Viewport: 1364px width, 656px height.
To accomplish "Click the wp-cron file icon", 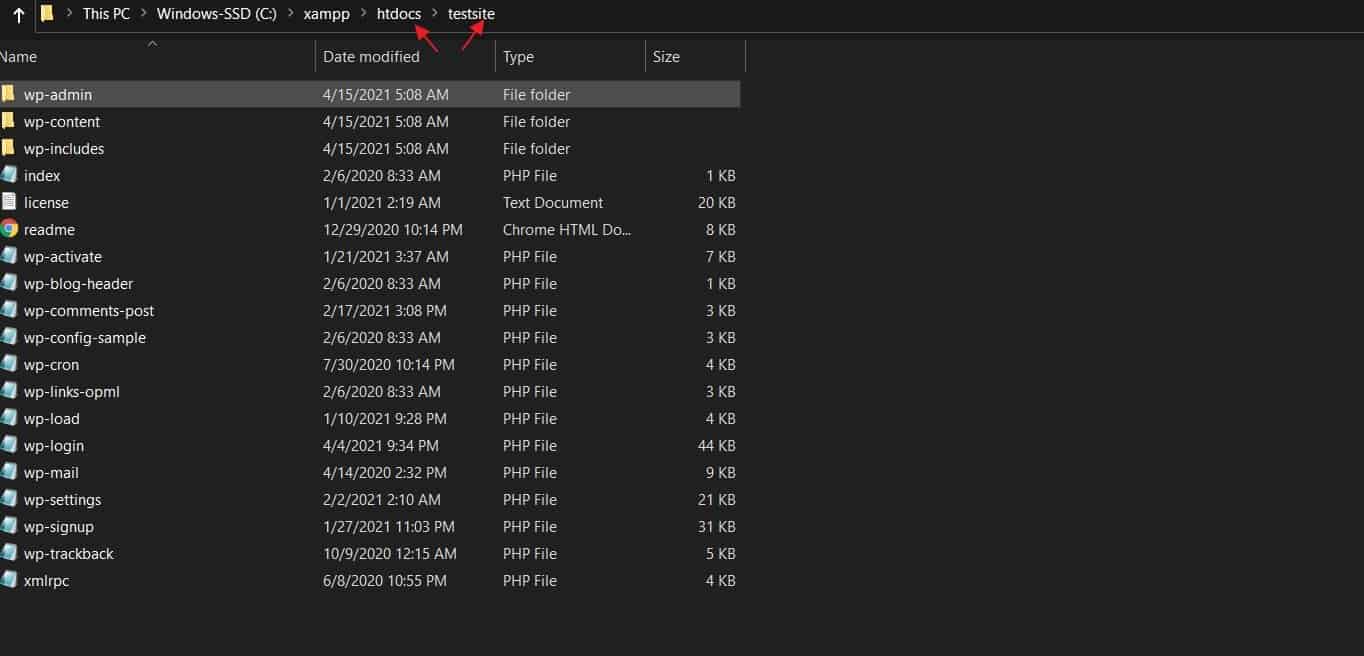I will coord(8,364).
